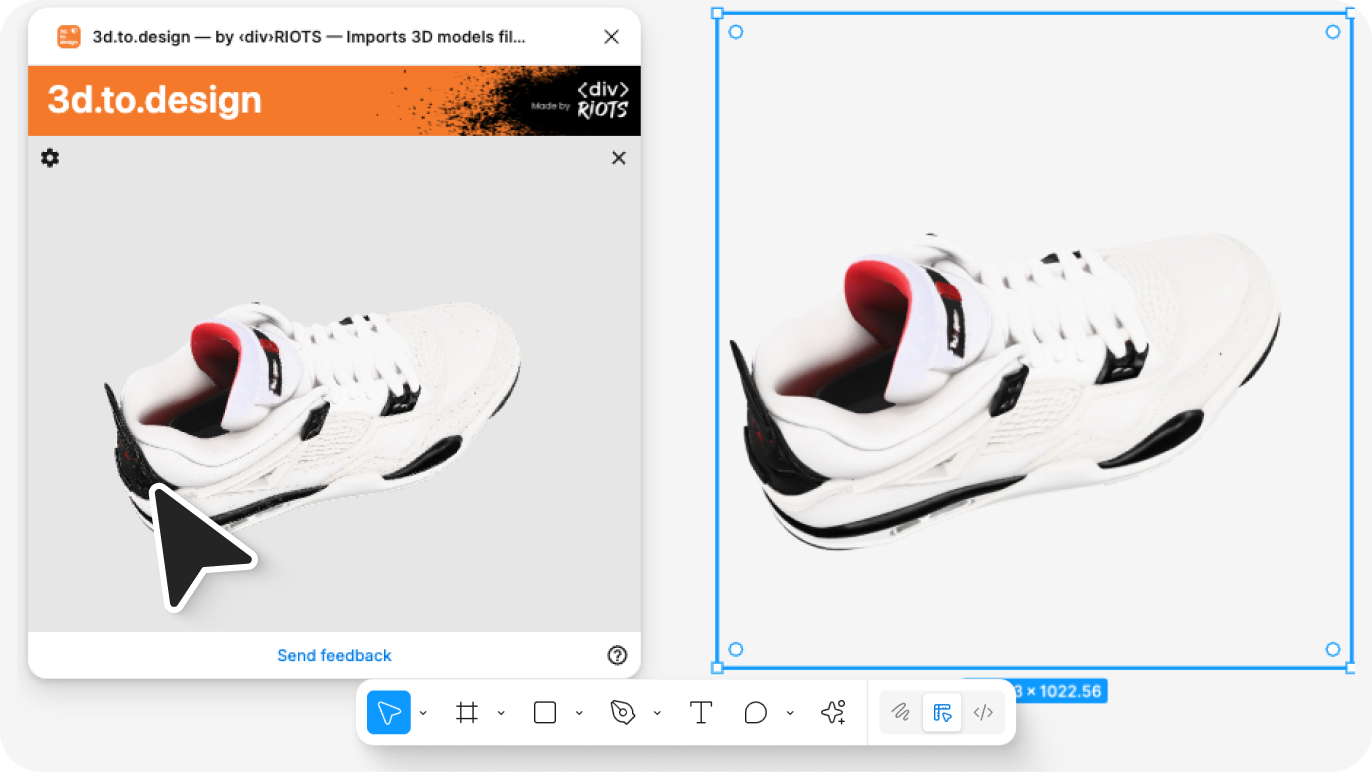
Task: Switch to Draw mode
Action: (x=901, y=713)
